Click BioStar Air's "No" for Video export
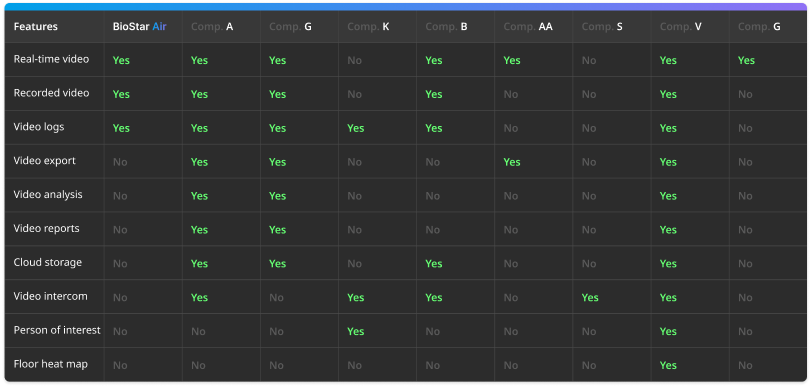The height and width of the screenshot is (386, 810). click(120, 162)
